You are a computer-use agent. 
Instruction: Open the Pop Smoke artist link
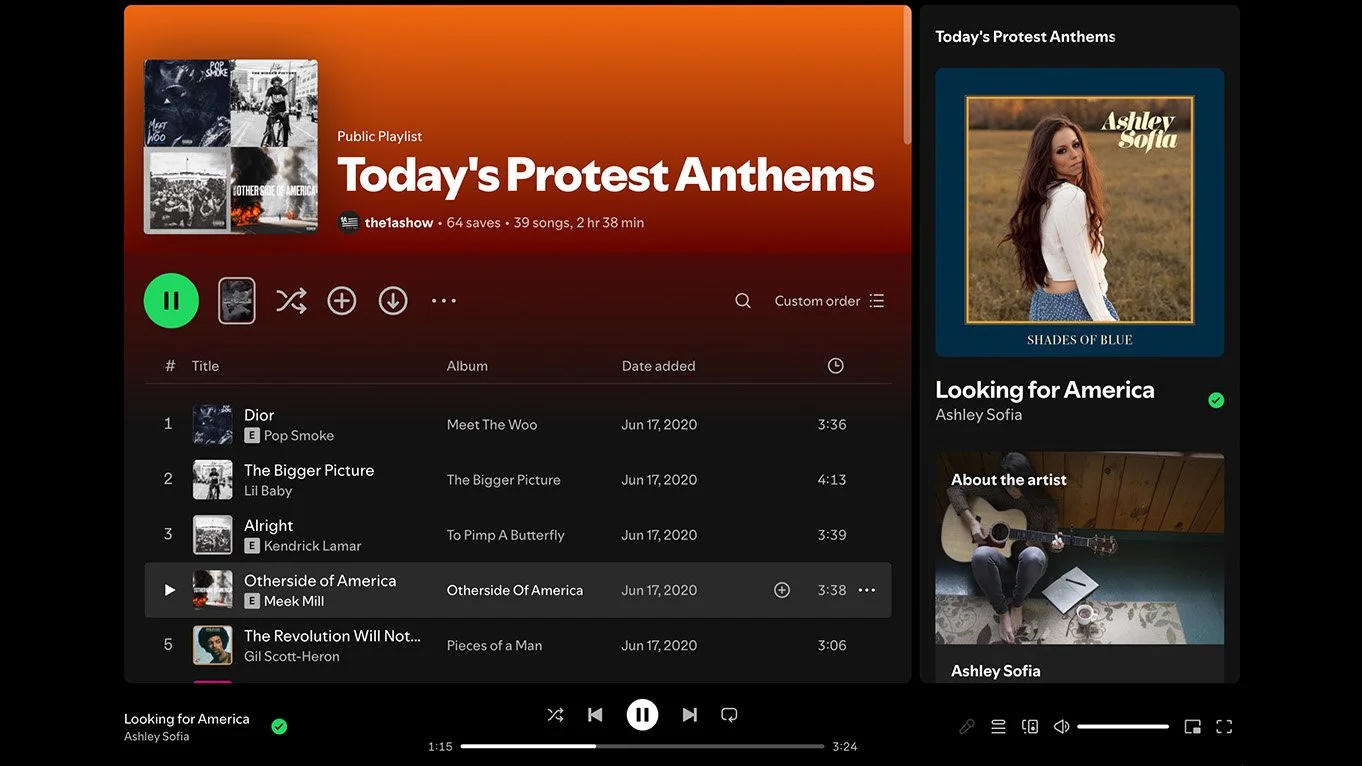(299, 436)
